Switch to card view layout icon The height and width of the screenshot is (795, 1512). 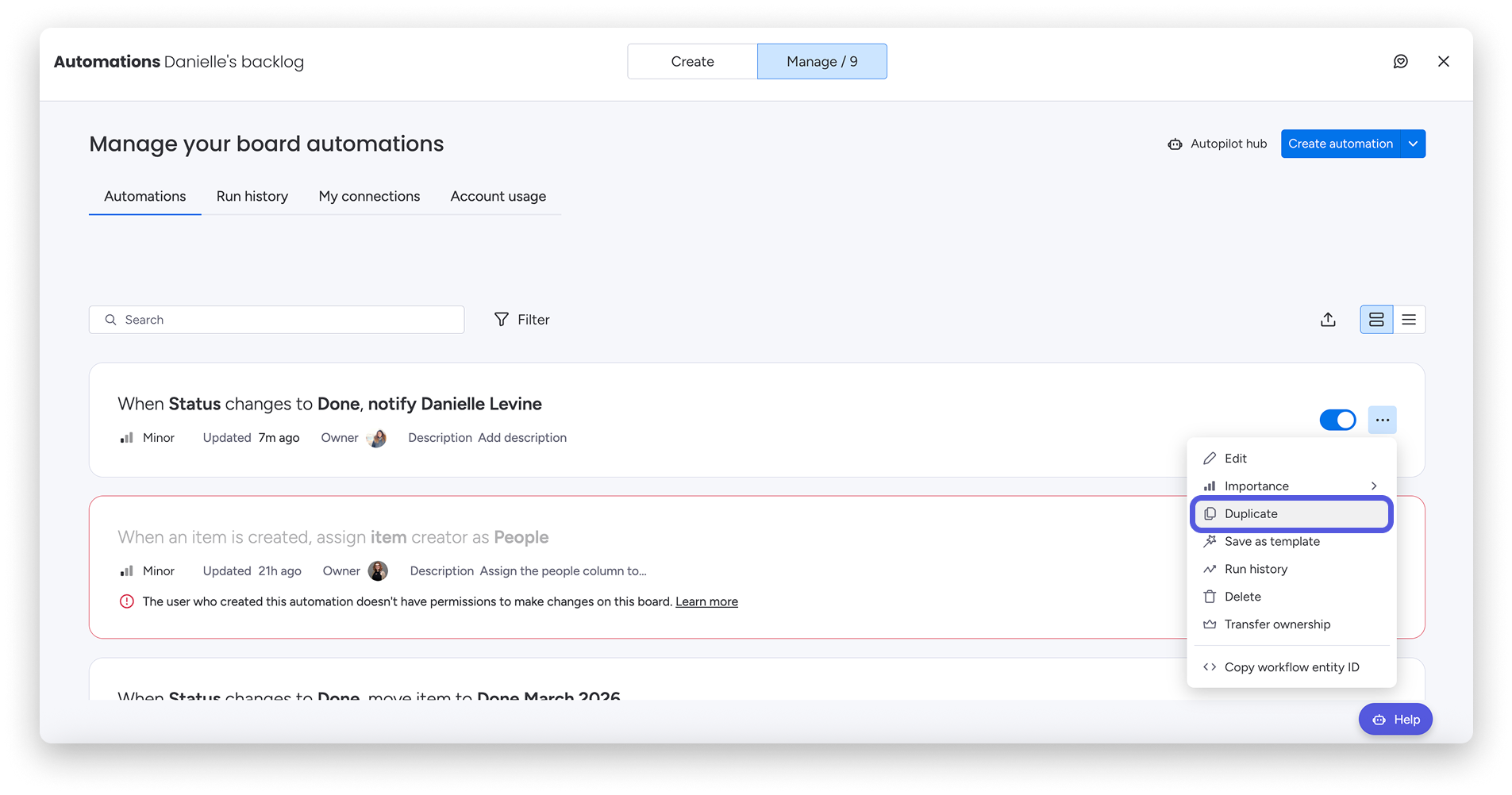pyautogui.click(x=1376, y=320)
